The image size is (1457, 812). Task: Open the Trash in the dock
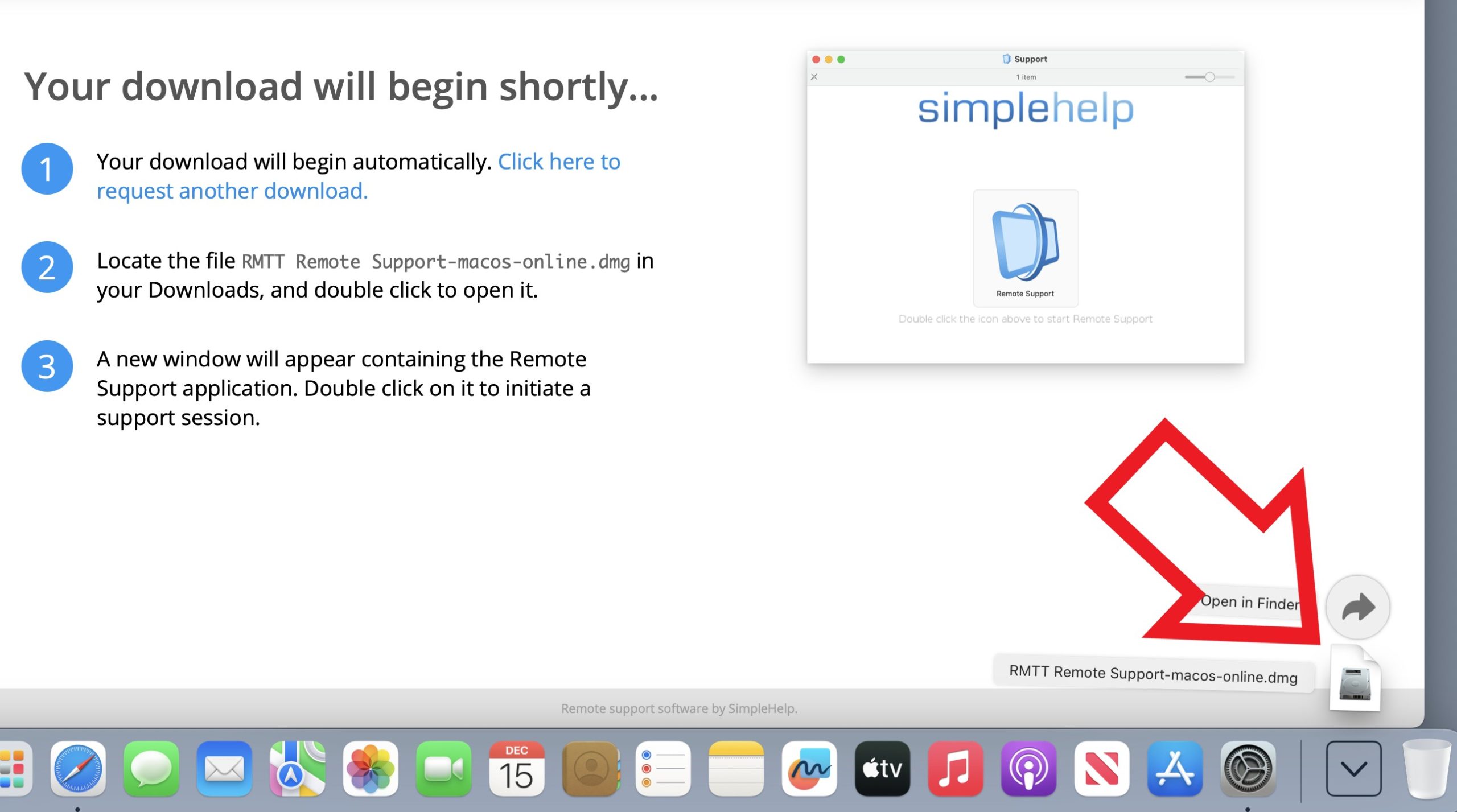coord(1427,769)
